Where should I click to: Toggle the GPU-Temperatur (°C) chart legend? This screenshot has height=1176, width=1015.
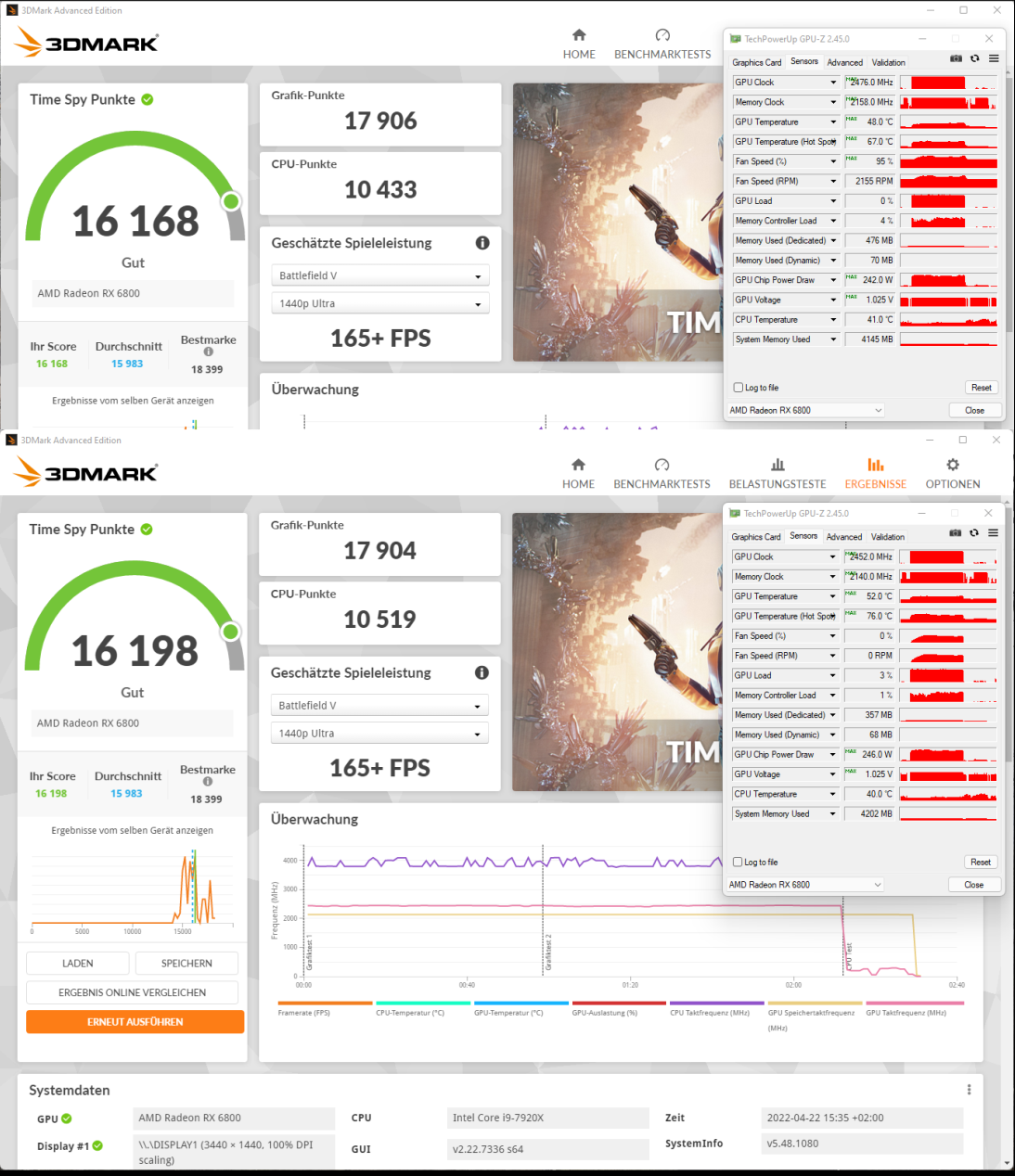pos(520,1008)
